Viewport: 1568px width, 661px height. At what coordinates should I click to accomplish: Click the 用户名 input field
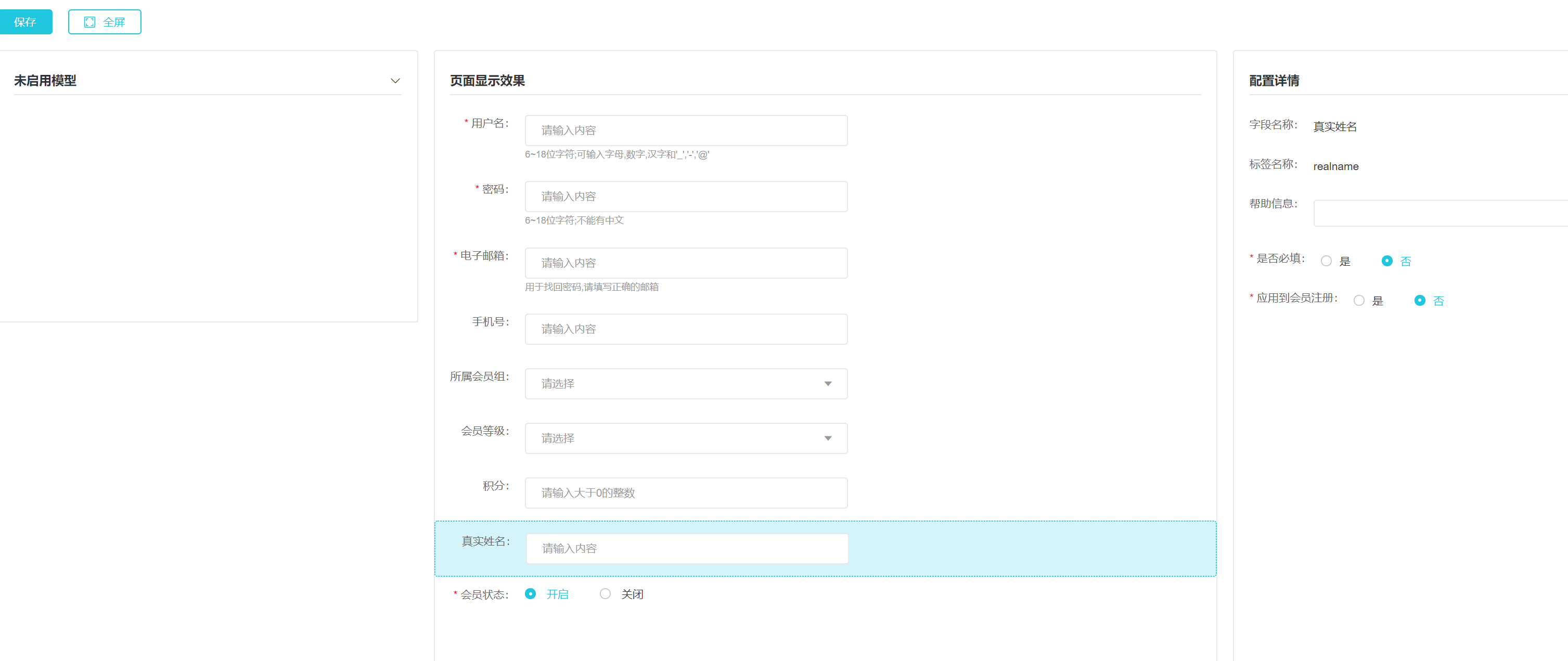685,130
